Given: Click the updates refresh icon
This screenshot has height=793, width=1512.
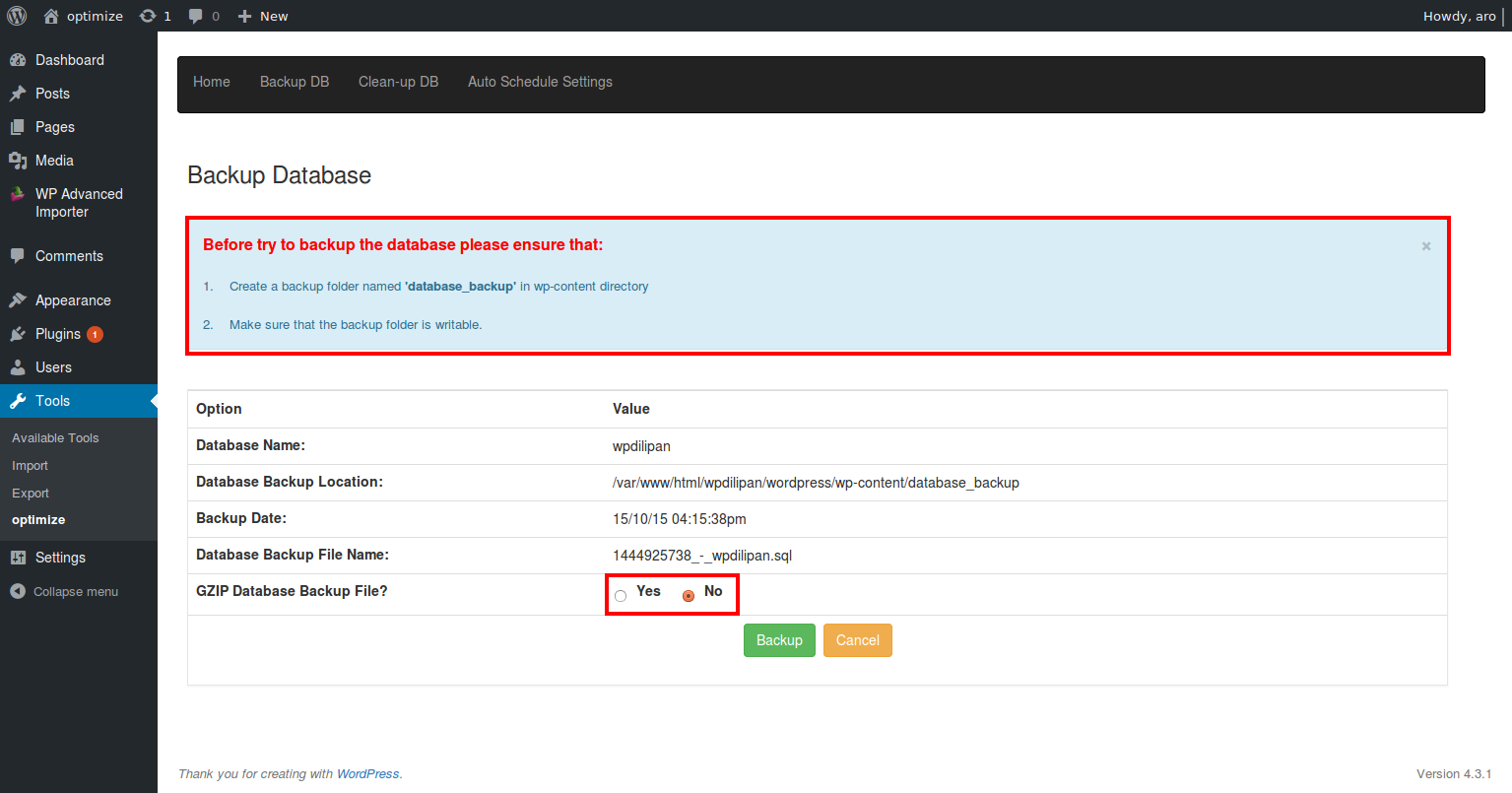Looking at the screenshot, I should pos(148,16).
